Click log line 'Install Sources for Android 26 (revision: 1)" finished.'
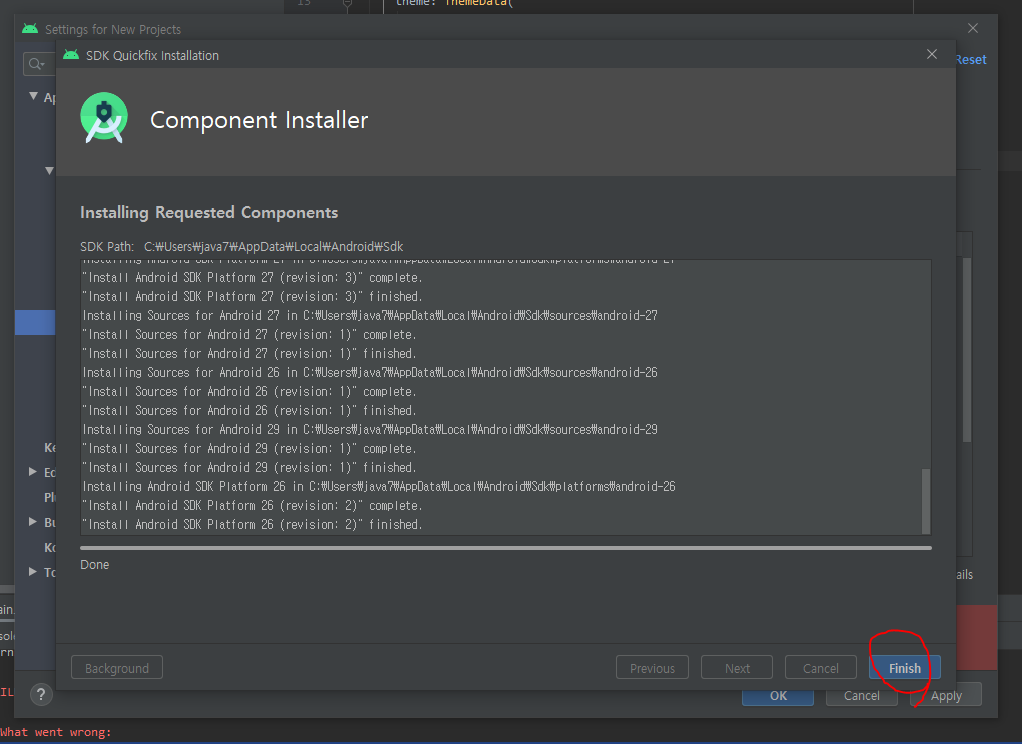This screenshot has width=1022, height=744. pyautogui.click(x=249, y=411)
